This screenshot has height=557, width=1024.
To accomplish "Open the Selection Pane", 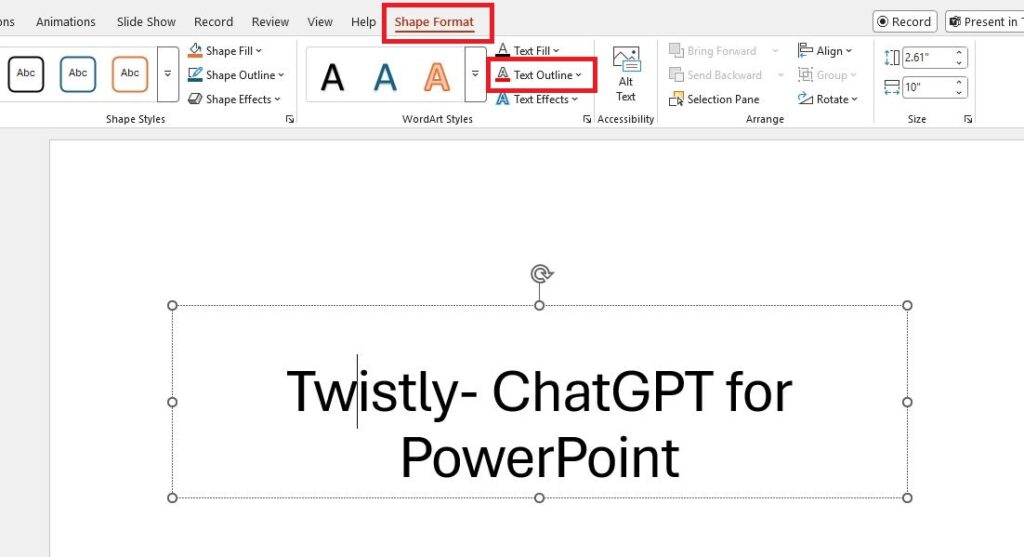I will point(714,99).
